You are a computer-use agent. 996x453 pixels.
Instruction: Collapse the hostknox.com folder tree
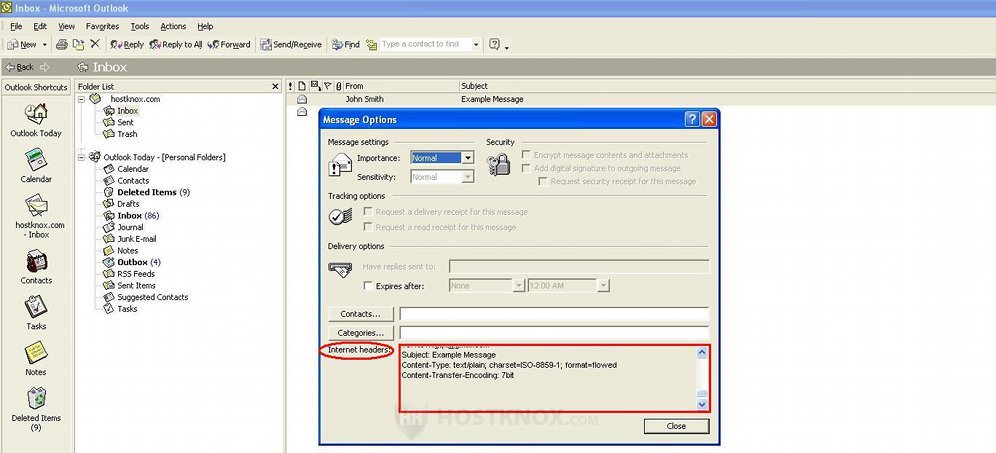coord(81,99)
